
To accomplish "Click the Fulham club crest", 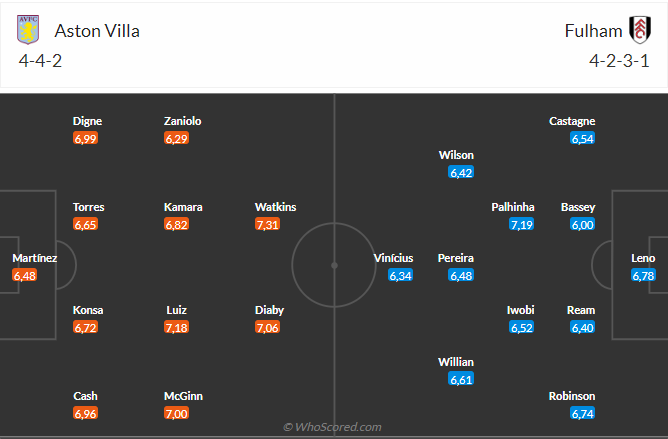I will coord(638,30).
